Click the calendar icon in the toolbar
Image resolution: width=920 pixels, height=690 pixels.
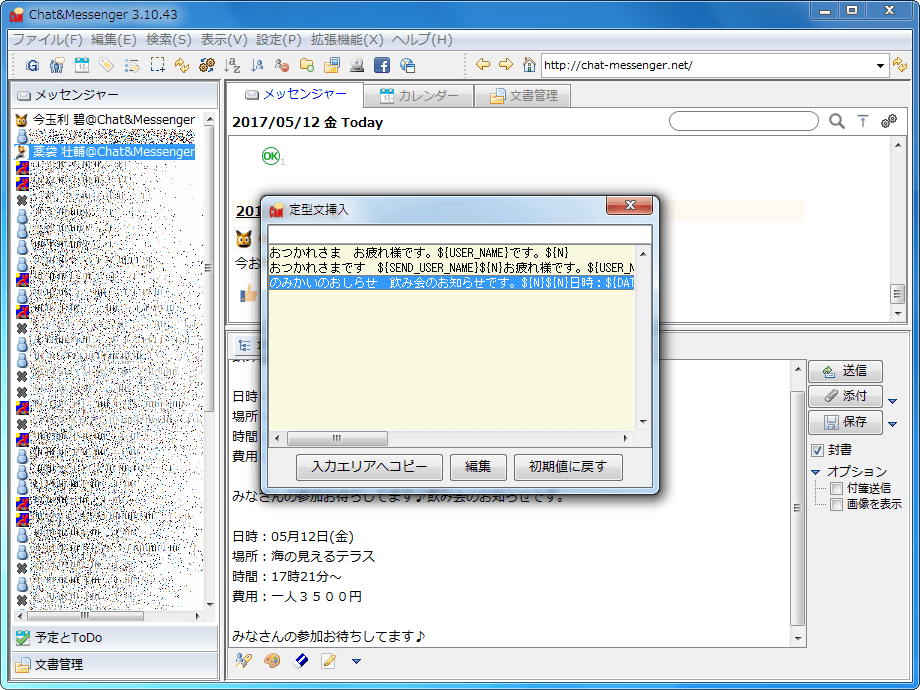(x=82, y=65)
